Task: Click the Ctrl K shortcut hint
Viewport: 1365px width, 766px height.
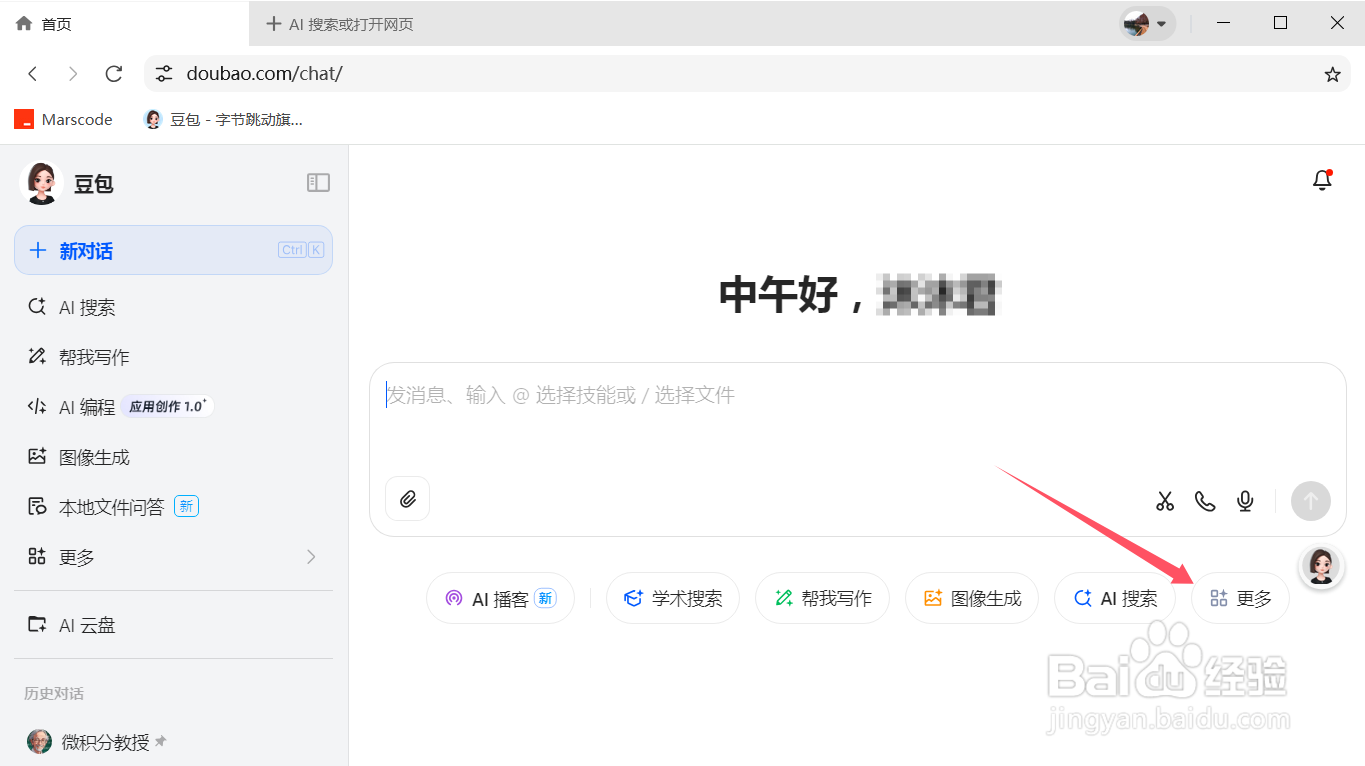Action: point(301,250)
